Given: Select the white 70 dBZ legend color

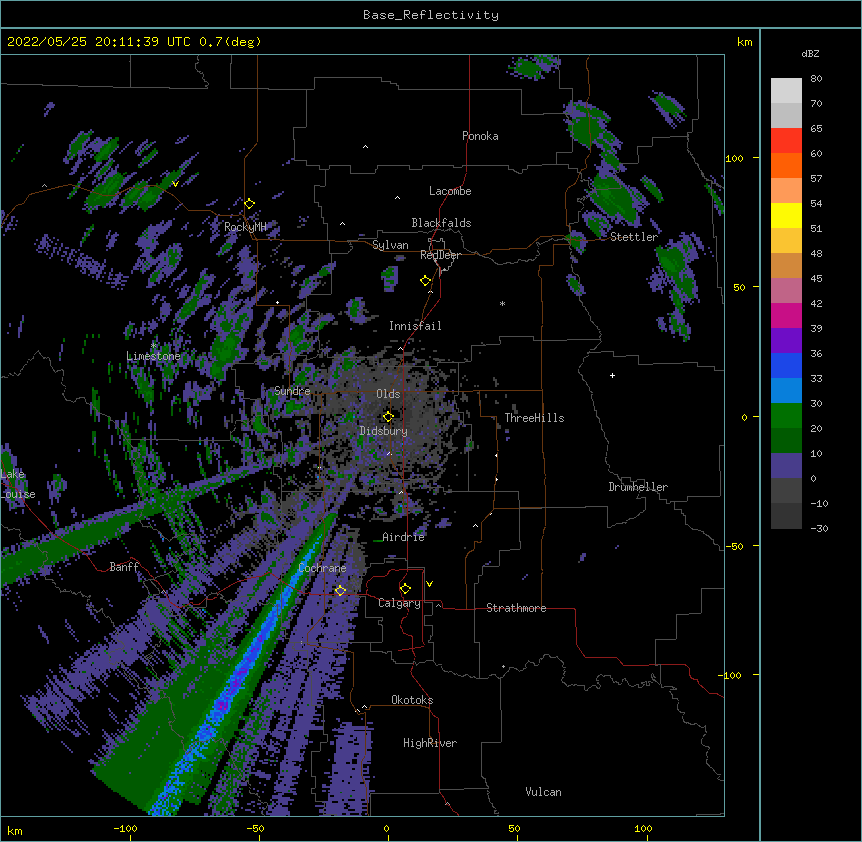Looking at the screenshot, I should [x=786, y=90].
